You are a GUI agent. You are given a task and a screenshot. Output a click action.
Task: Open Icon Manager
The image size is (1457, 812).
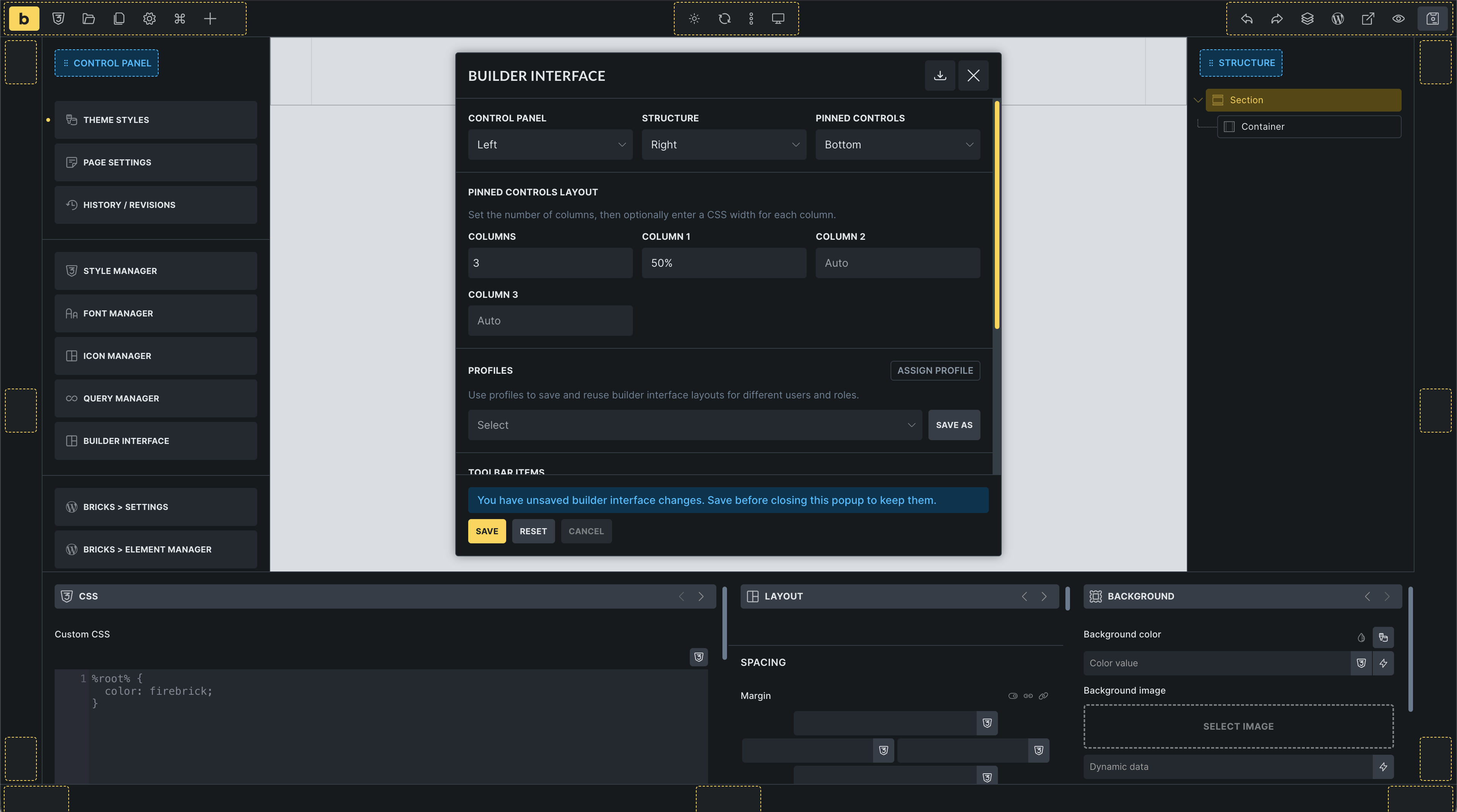pyautogui.click(x=156, y=356)
